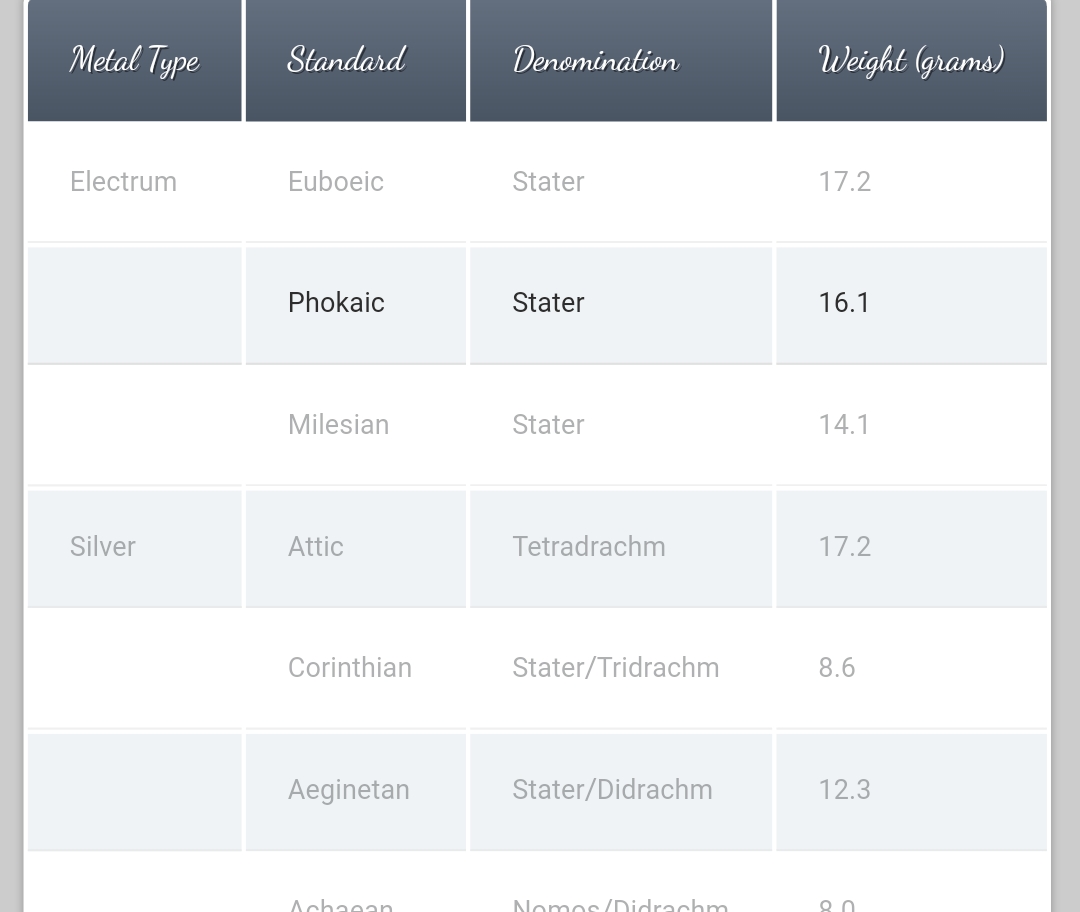Select the Milesian standard cell

356,425
